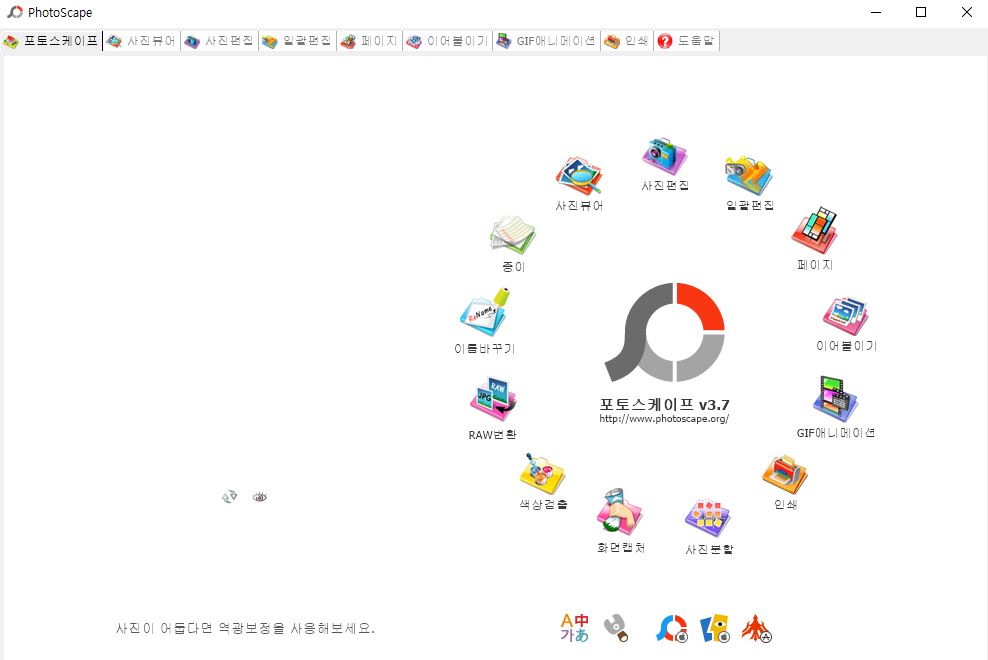Open http://www.photoscape.org/ link

tap(664, 419)
